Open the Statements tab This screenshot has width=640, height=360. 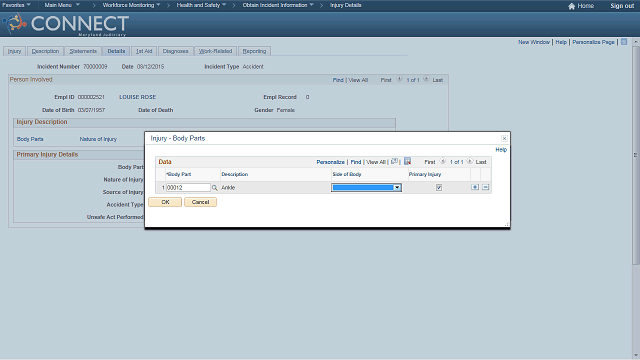[83, 51]
